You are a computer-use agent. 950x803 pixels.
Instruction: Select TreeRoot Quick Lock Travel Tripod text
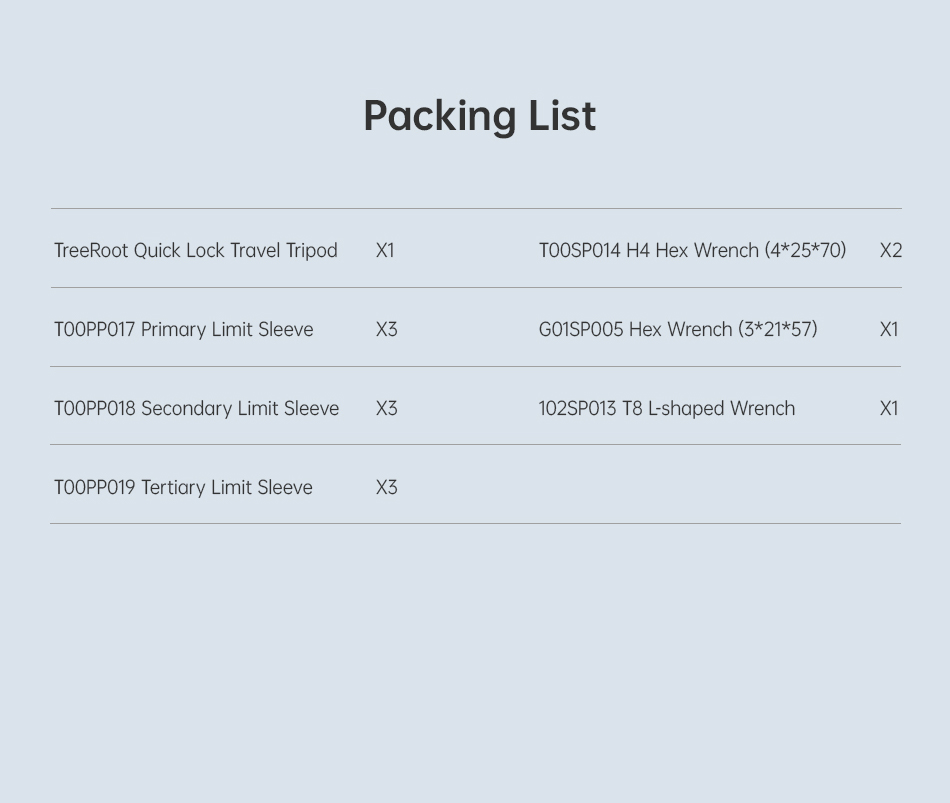[x=196, y=250]
